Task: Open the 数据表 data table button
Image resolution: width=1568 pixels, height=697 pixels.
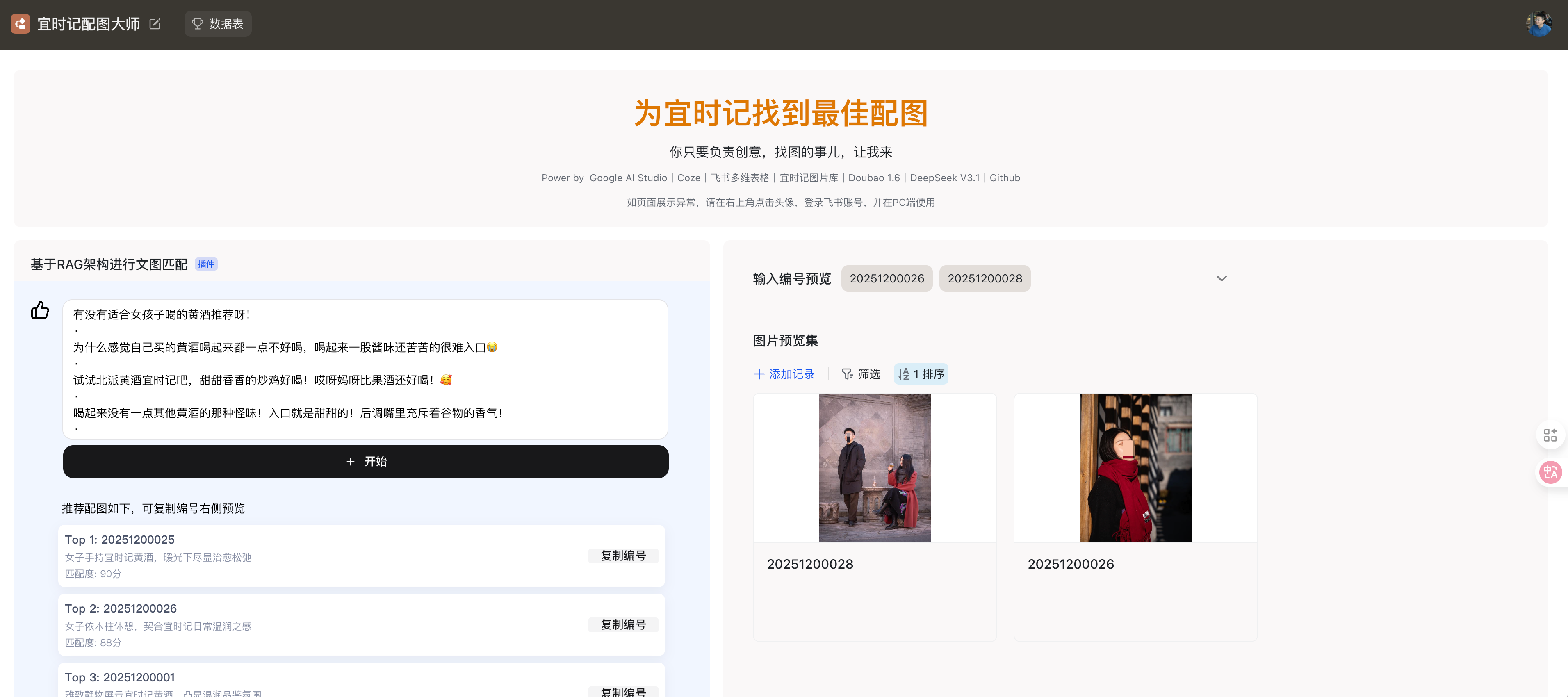Action: [x=218, y=24]
